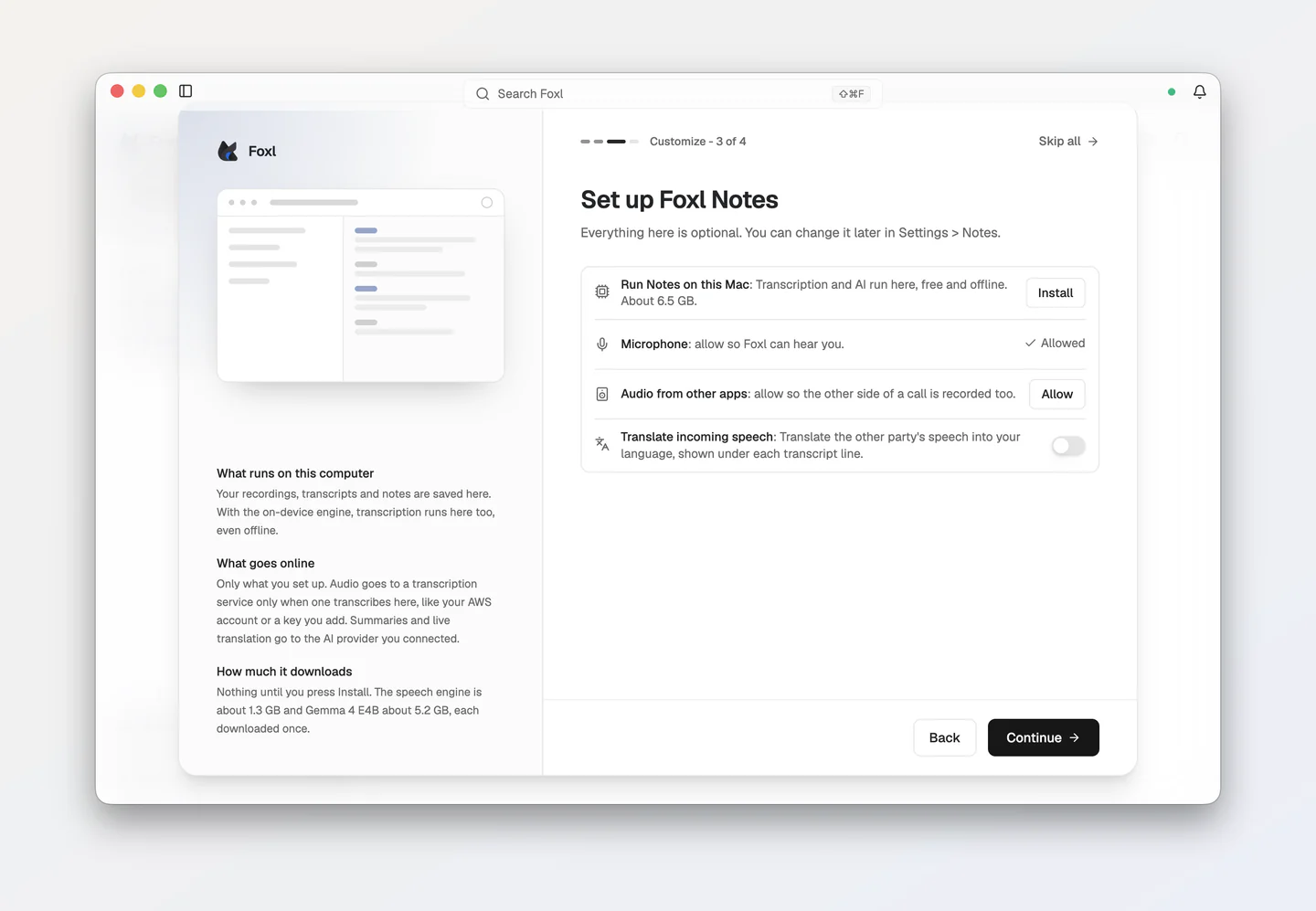Click the 'Allowed' status text

[1063, 343]
